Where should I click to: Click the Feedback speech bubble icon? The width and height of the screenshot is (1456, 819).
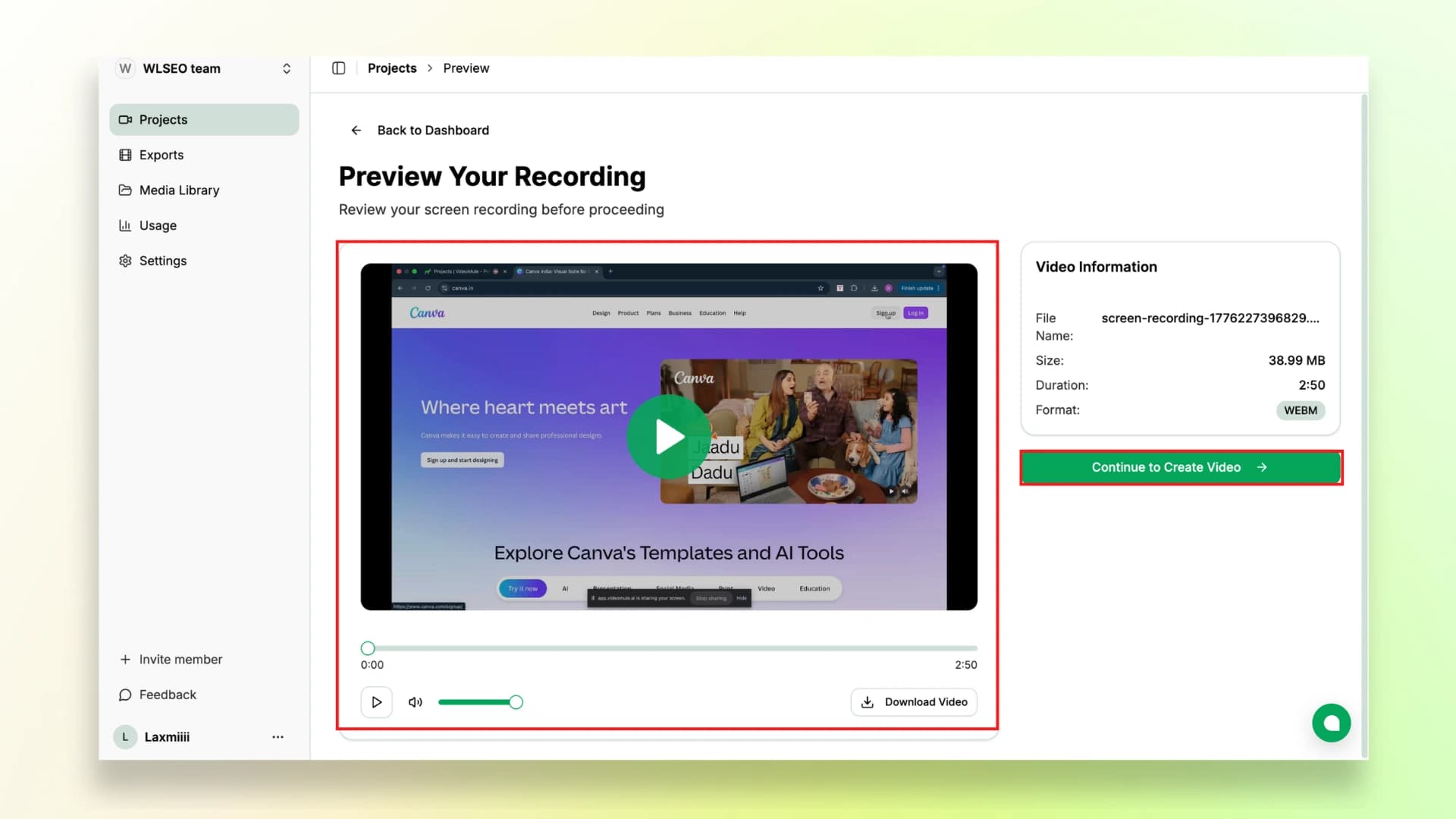(x=125, y=695)
